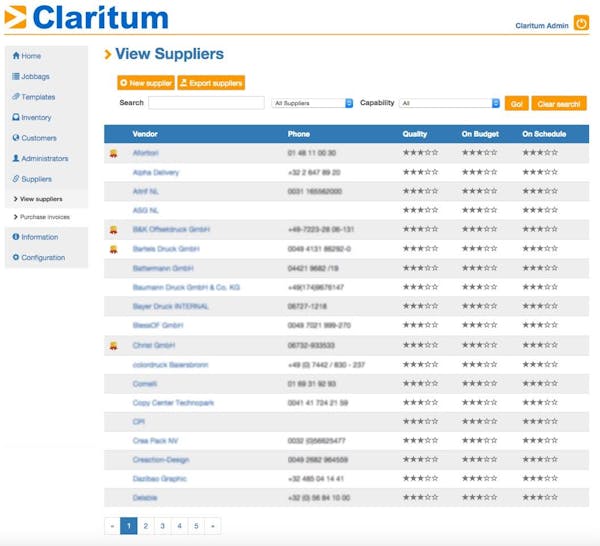This screenshot has width=600, height=546.
Task: Click the Templates paperclip icon
Action: [16, 96]
